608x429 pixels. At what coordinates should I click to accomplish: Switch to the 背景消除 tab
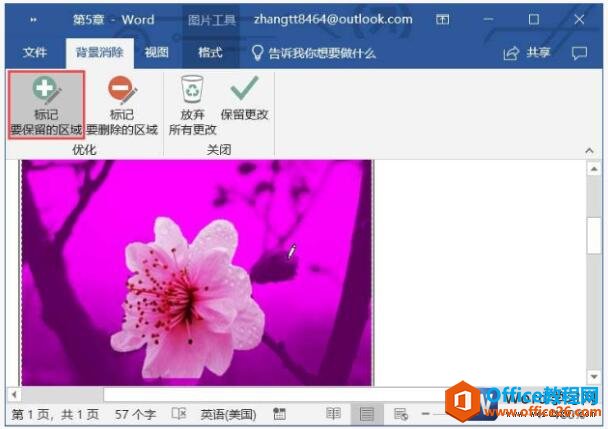click(x=100, y=53)
